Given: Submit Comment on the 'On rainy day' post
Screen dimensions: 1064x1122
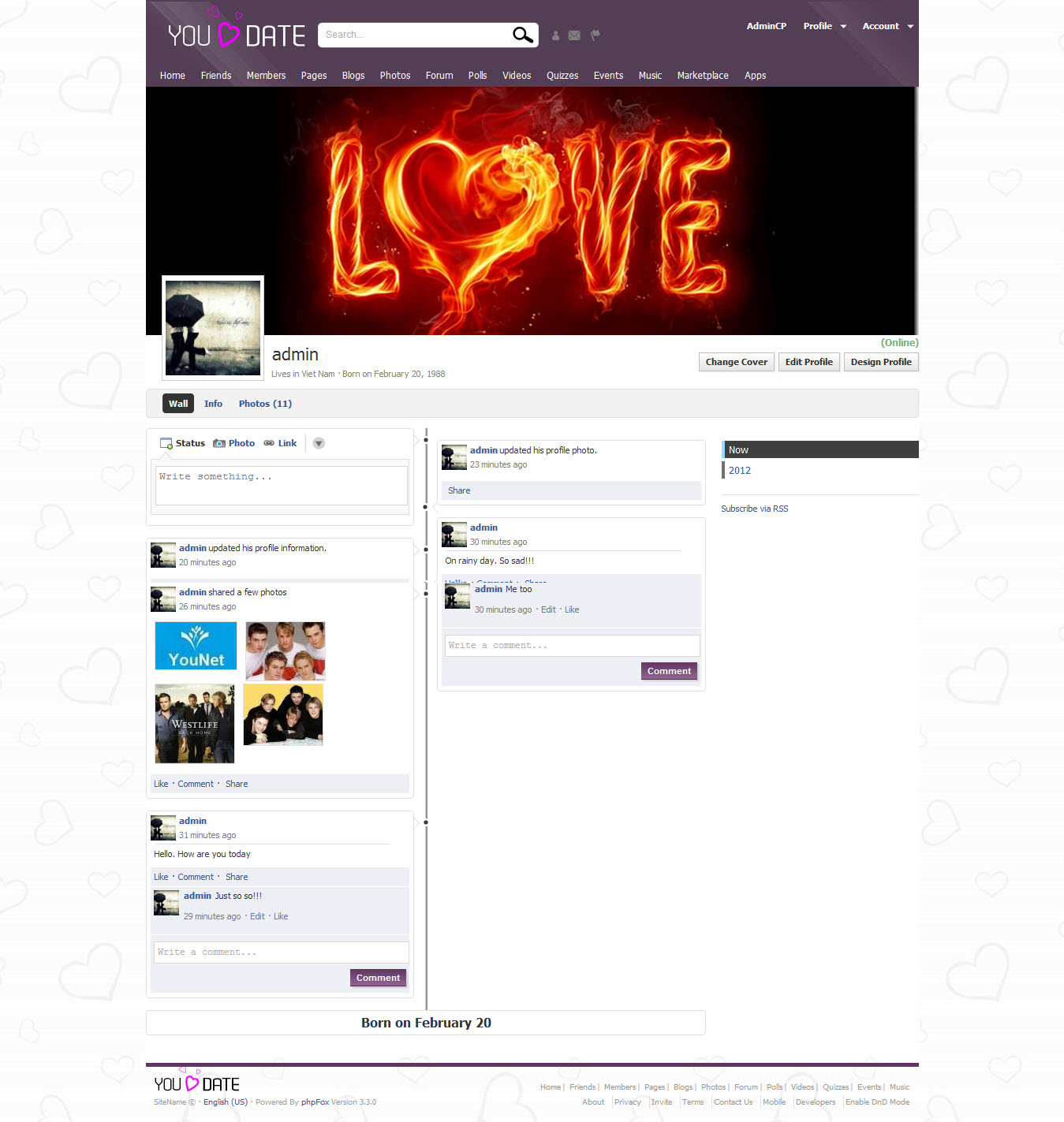Looking at the screenshot, I should pos(669,671).
